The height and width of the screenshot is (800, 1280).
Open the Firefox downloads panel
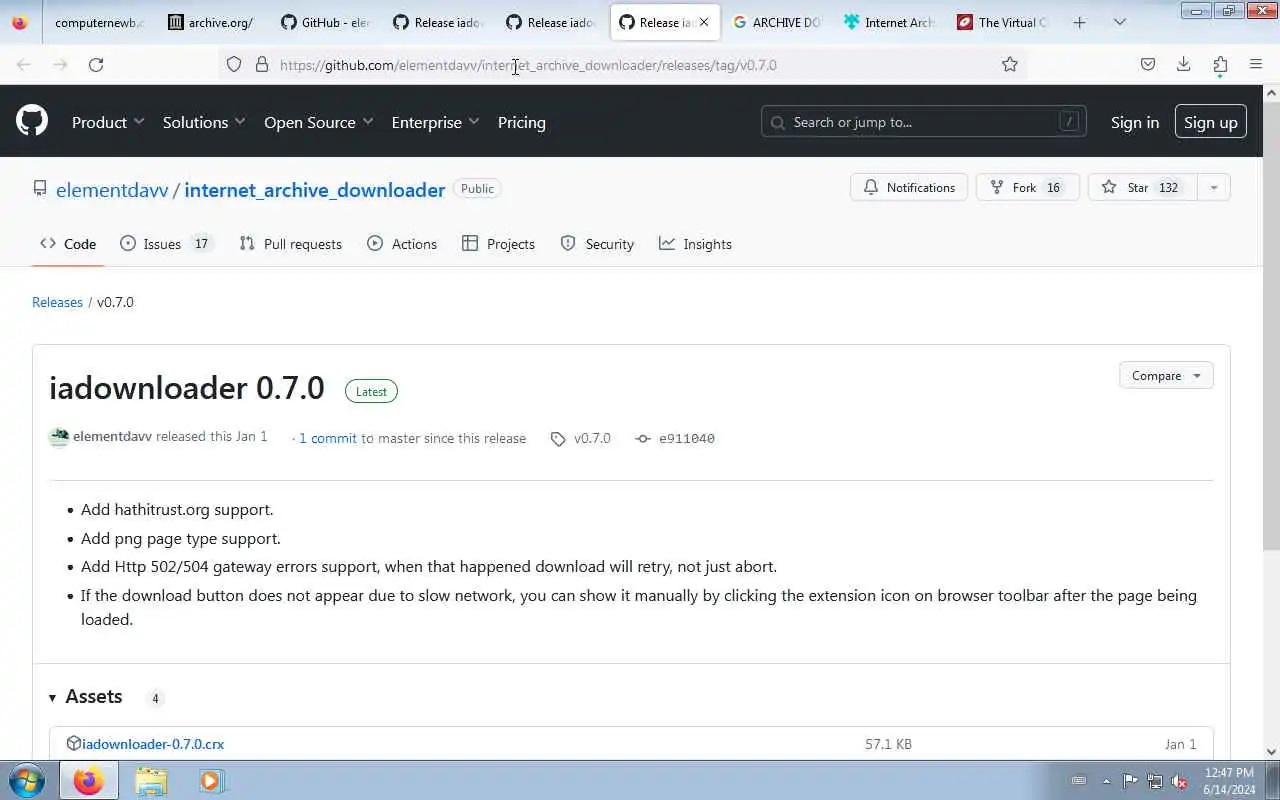[1183, 65]
